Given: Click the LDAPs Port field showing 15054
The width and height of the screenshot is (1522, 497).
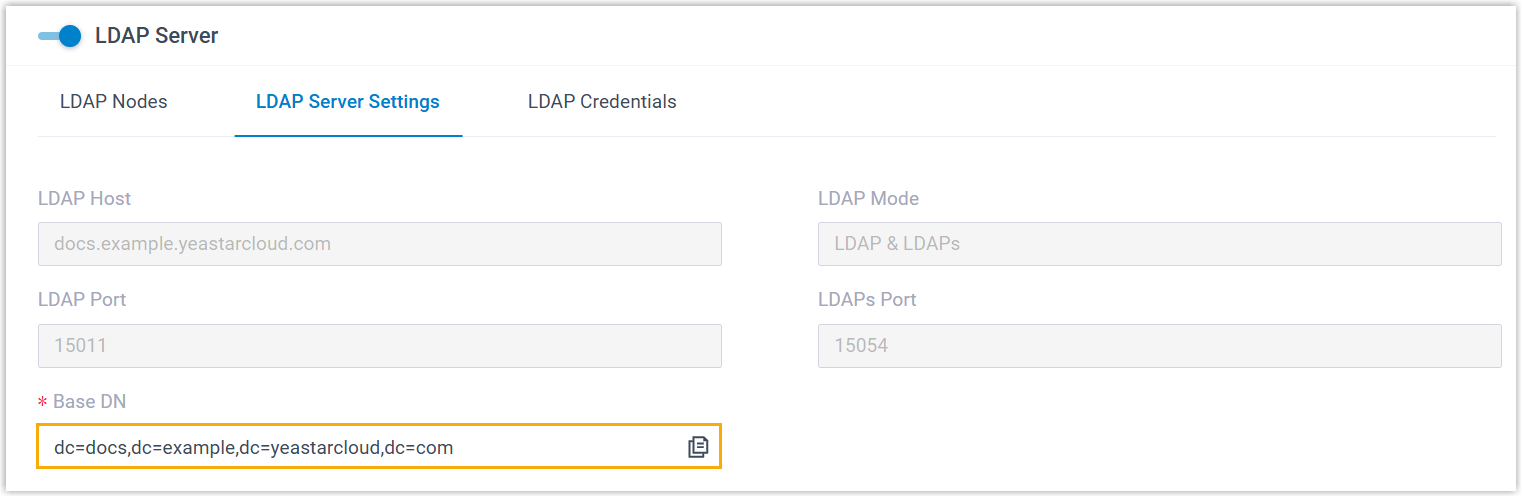Looking at the screenshot, I should pos(1159,346).
